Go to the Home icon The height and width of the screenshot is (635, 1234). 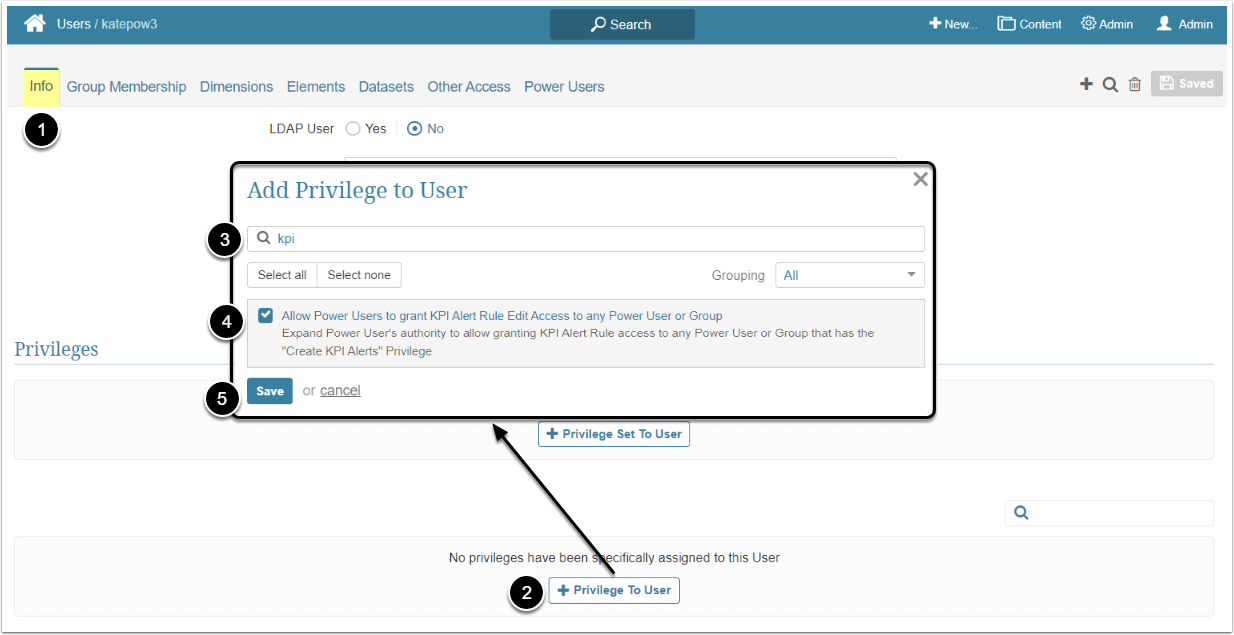click(x=35, y=23)
